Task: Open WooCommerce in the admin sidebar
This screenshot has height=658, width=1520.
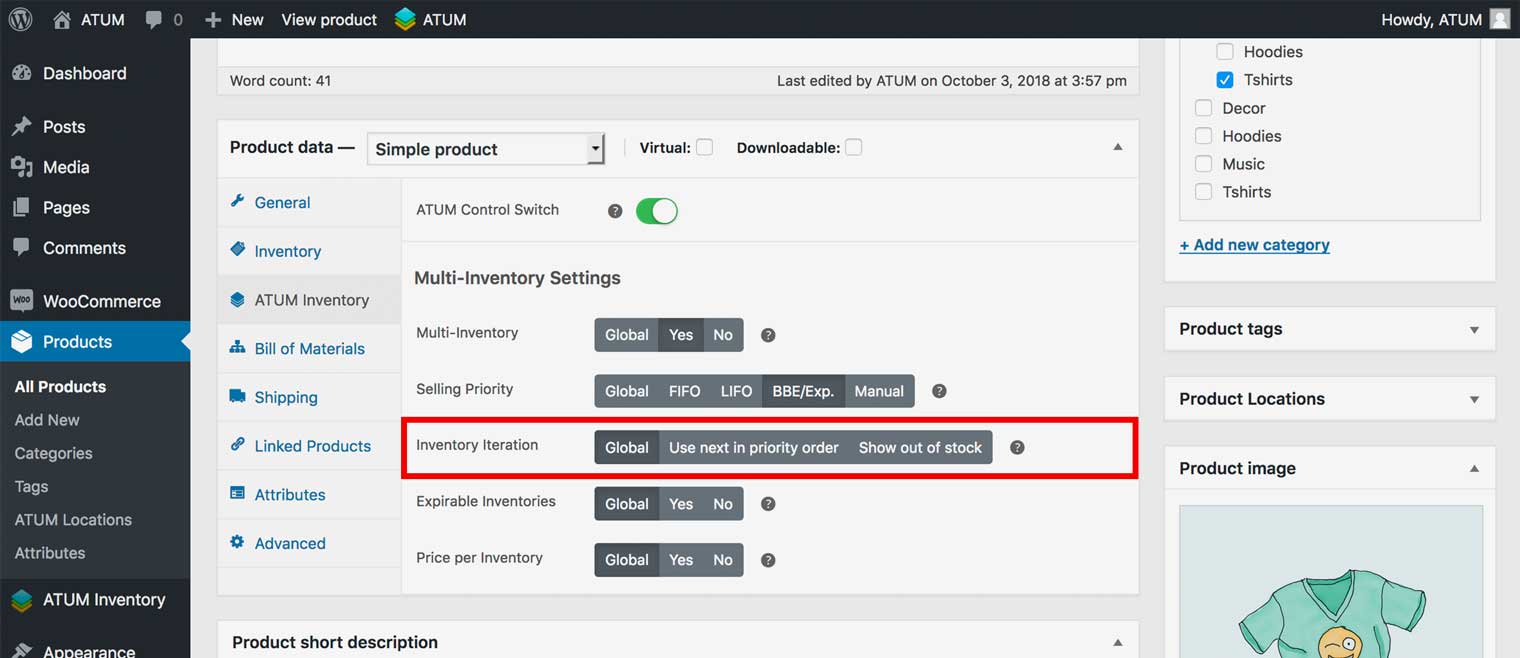Action: coord(101,301)
